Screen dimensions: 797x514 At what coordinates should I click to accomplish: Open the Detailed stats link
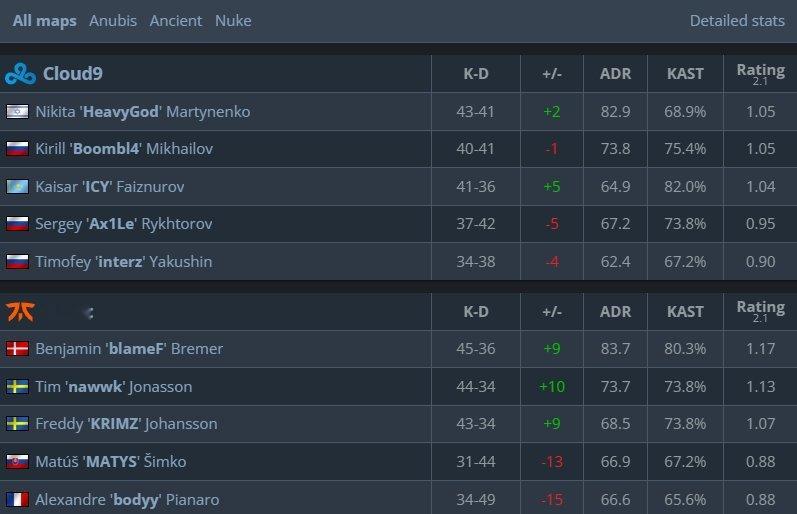coord(737,21)
